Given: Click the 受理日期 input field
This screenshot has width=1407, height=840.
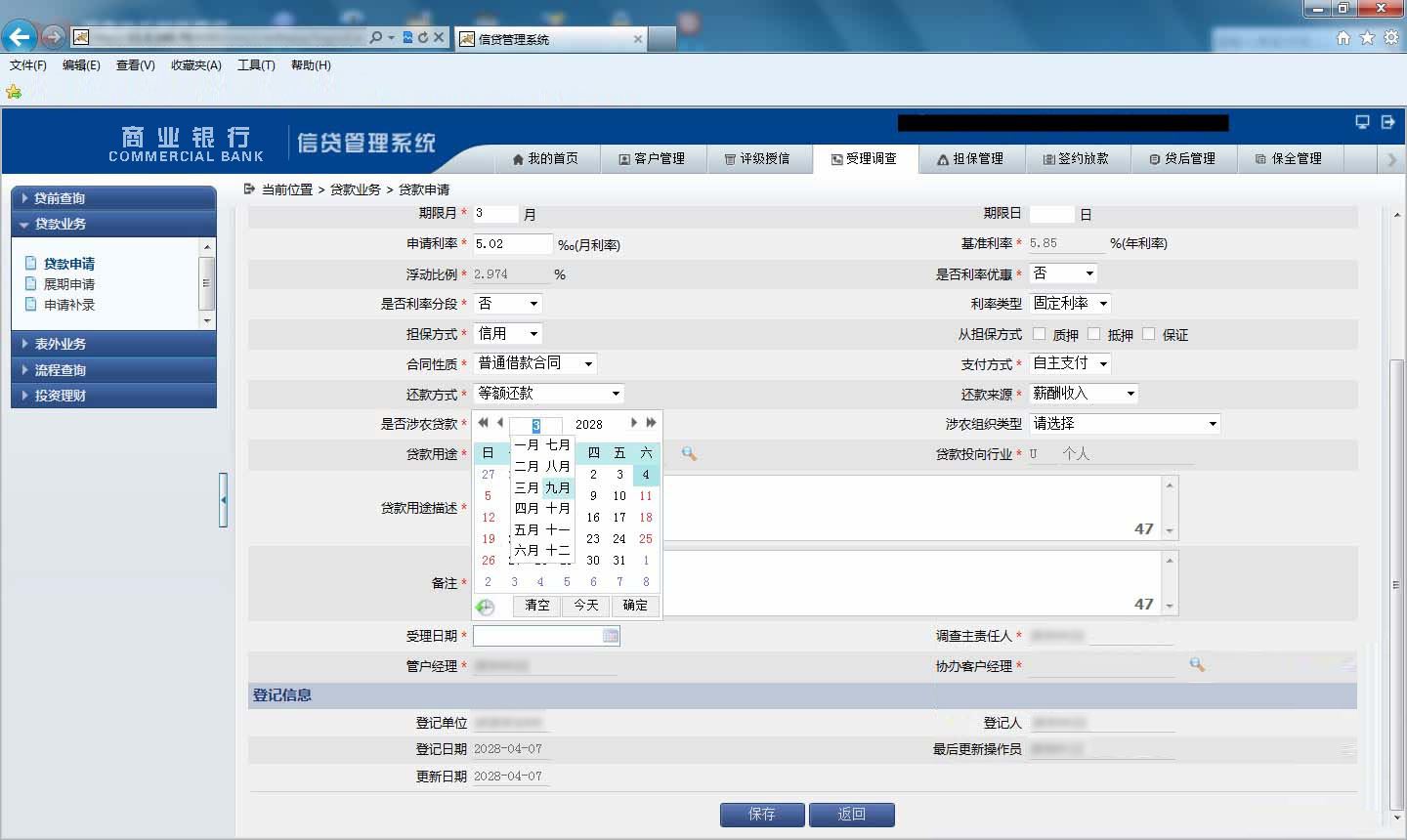Looking at the screenshot, I should point(546,636).
